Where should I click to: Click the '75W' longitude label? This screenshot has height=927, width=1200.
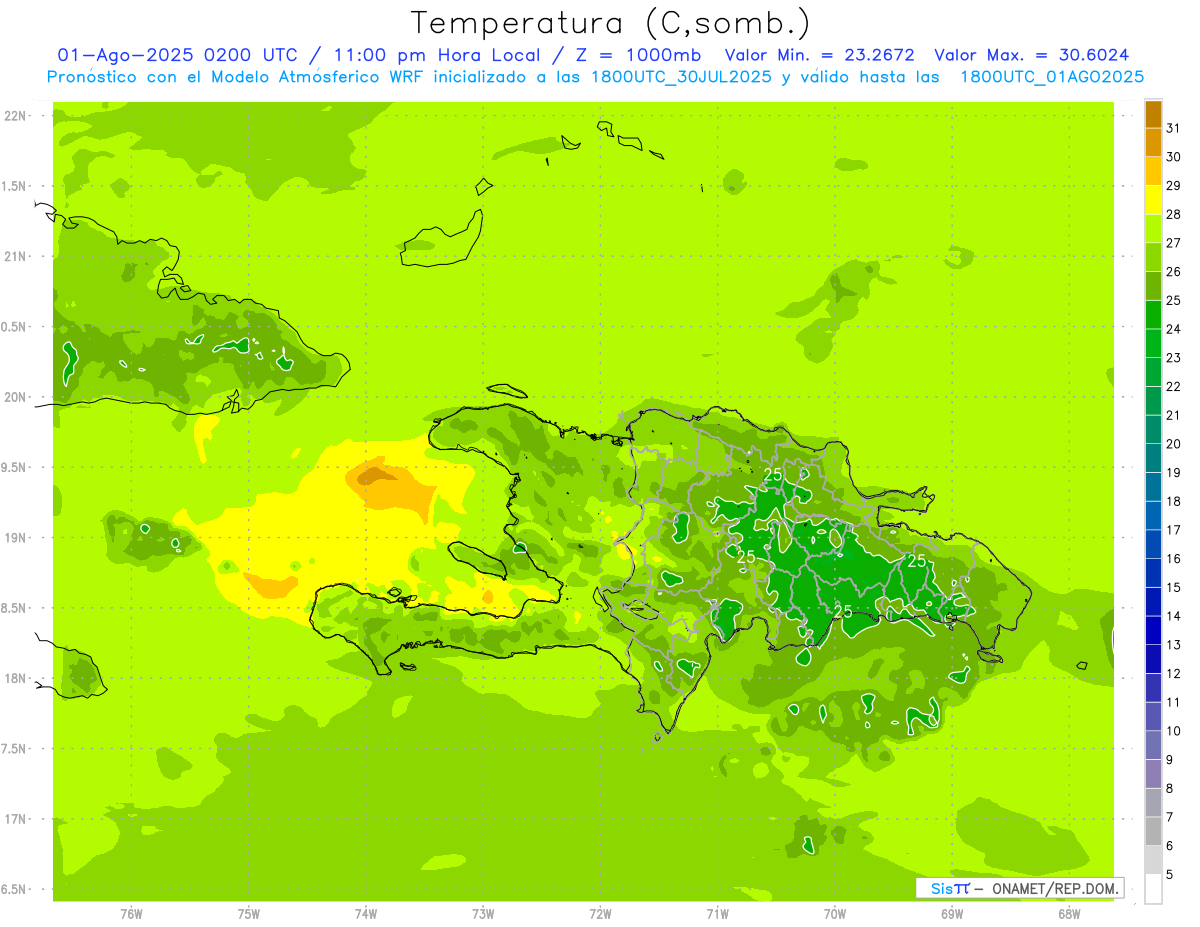coord(249,914)
